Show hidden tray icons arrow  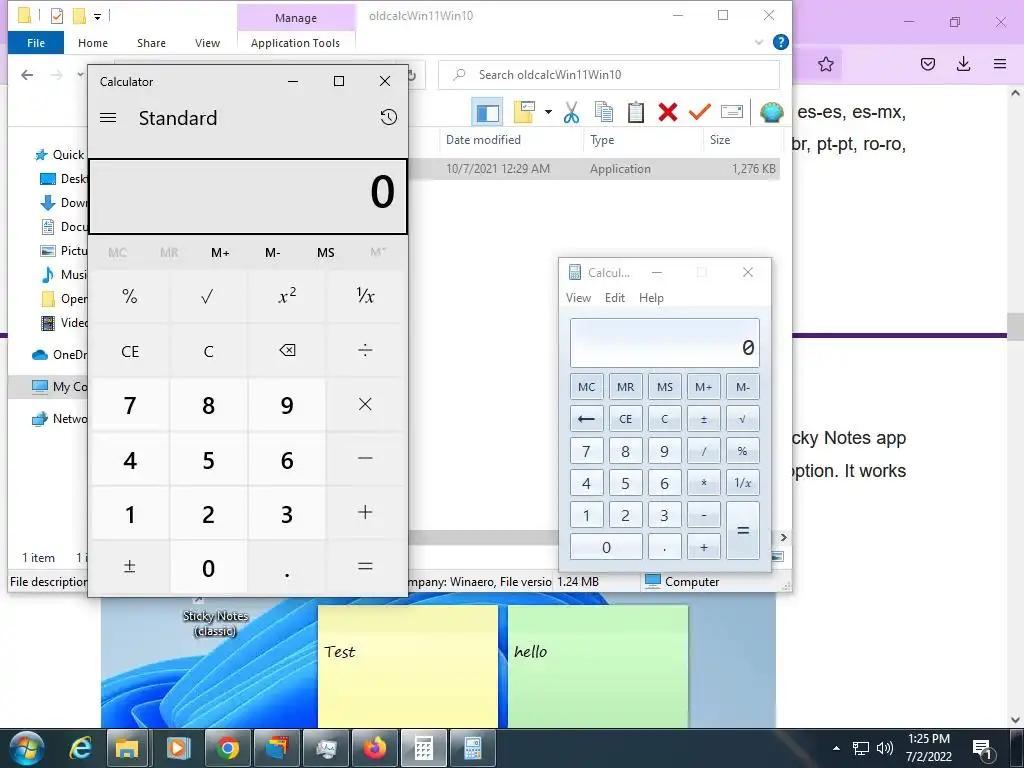[836, 748]
